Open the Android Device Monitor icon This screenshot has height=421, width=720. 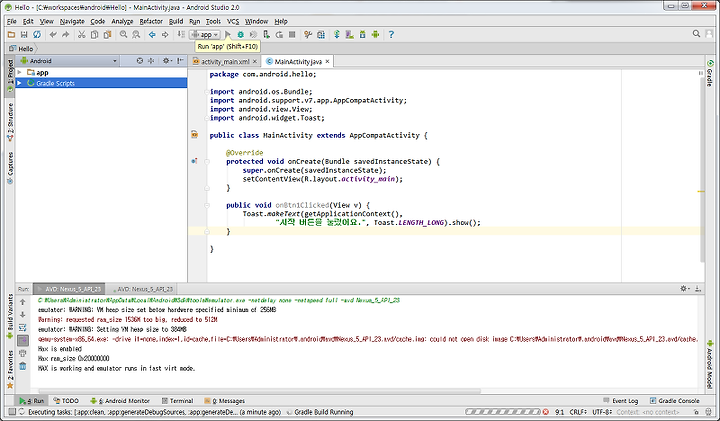click(375, 34)
